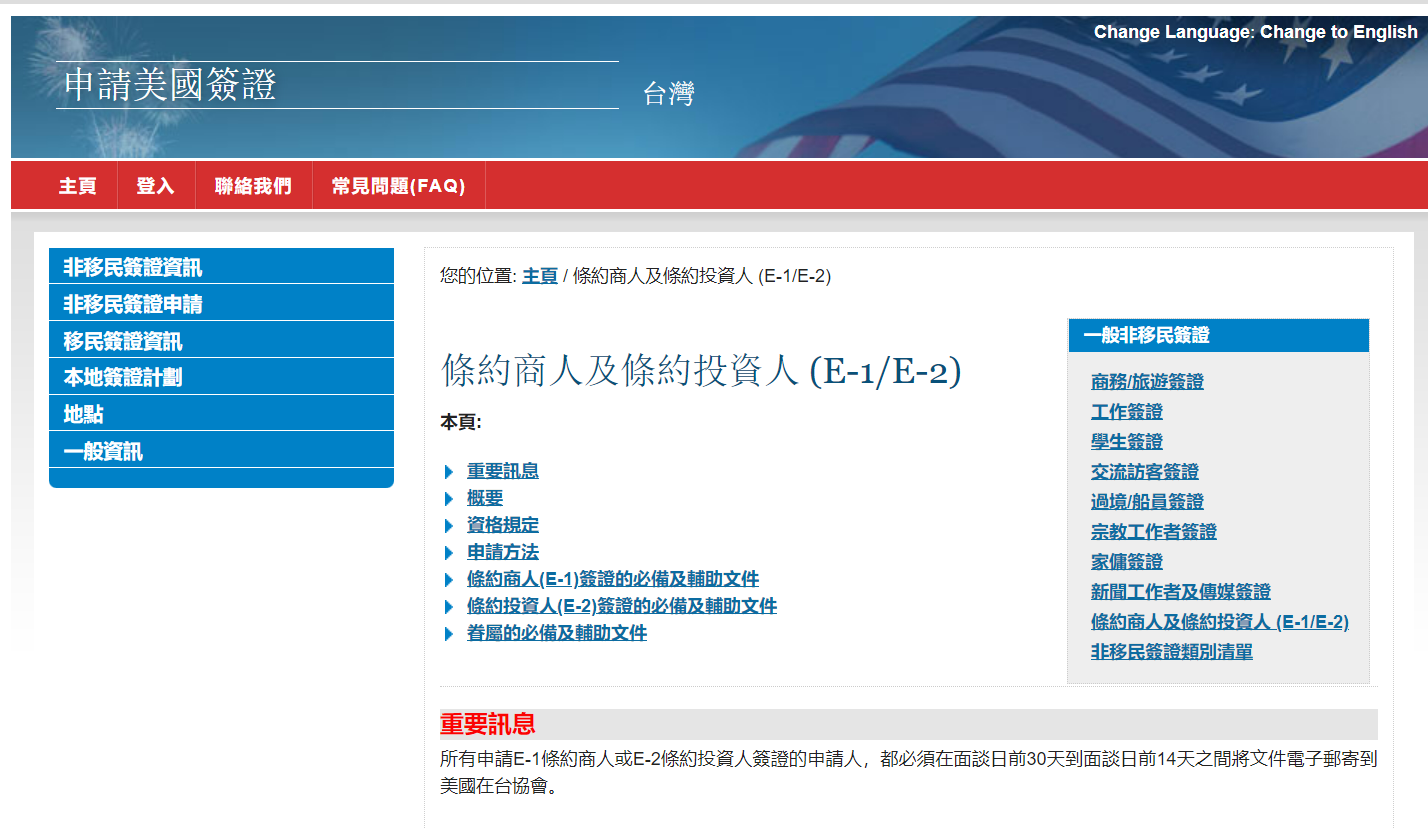Open the 主頁 tab in red navigation bar
The height and width of the screenshot is (828, 1428).
[x=77, y=186]
